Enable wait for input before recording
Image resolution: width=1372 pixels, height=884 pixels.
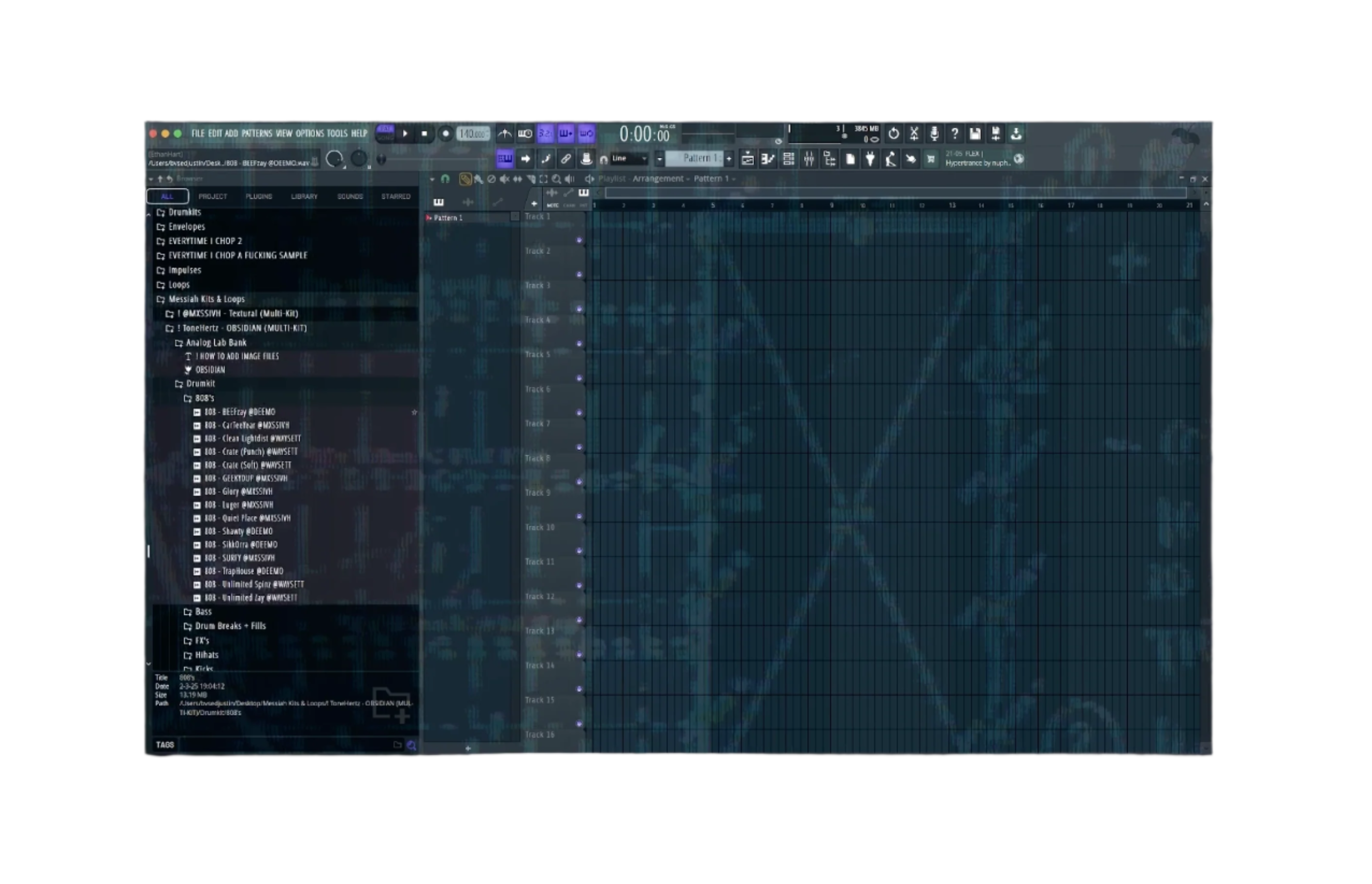[x=525, y=134]
